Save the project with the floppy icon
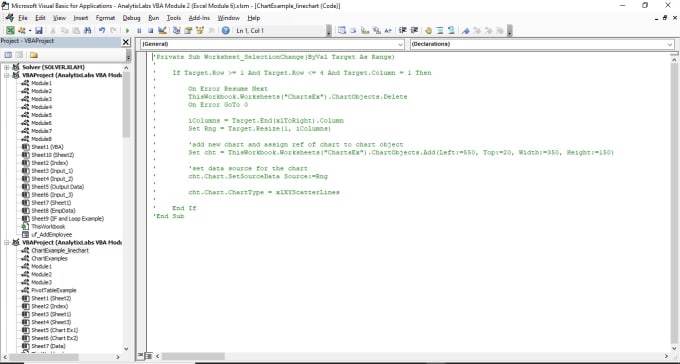Screen dimensions: 680x364 [39, 30]
